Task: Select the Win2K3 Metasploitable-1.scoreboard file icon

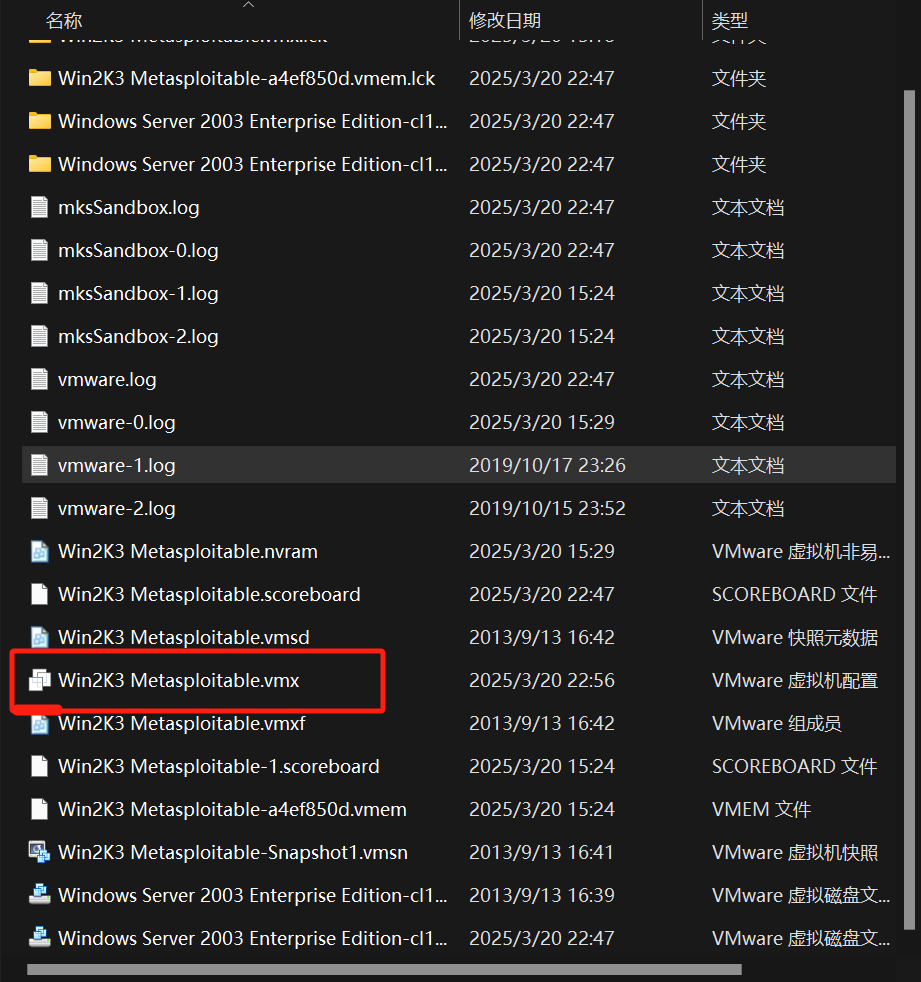Action: [x=39, y=767]
